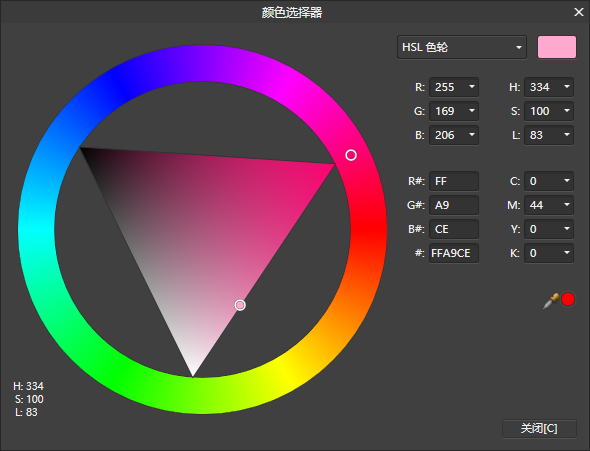The image size is (590, 451).
Task: Click the hex field showing FFA9CE
Action: 454,253
